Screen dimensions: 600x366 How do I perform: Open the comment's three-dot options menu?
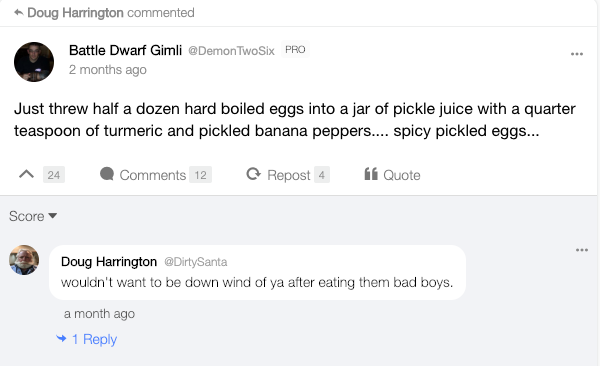pos(582,250)
